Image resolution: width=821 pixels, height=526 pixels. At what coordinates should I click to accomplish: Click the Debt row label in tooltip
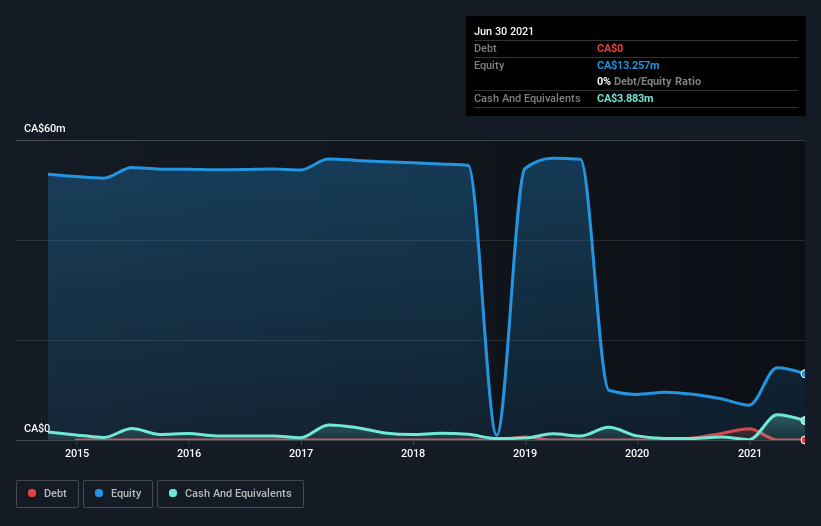point(485,49)
